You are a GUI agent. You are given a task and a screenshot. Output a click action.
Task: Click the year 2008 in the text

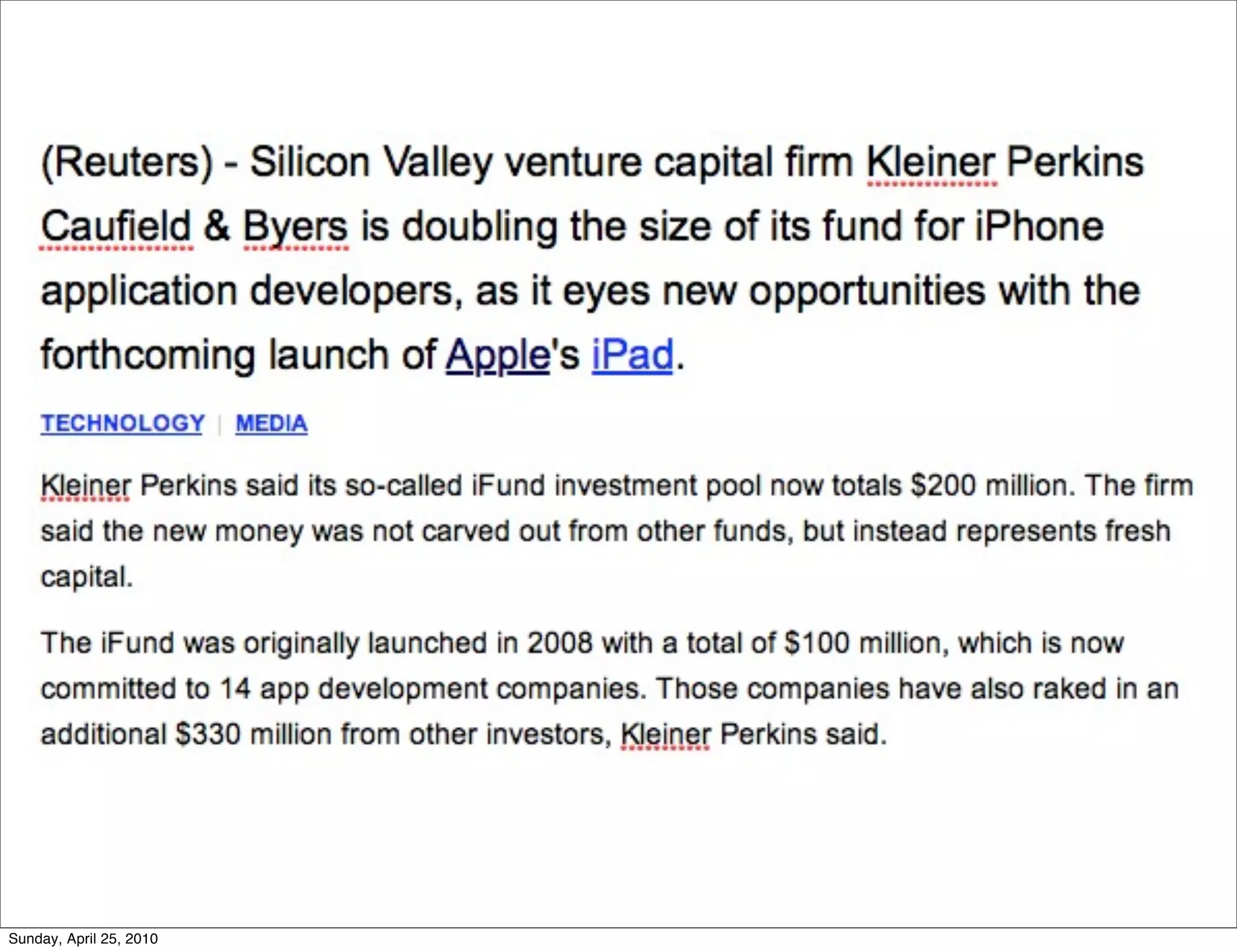pyautogui.click(x=559, y=643)
